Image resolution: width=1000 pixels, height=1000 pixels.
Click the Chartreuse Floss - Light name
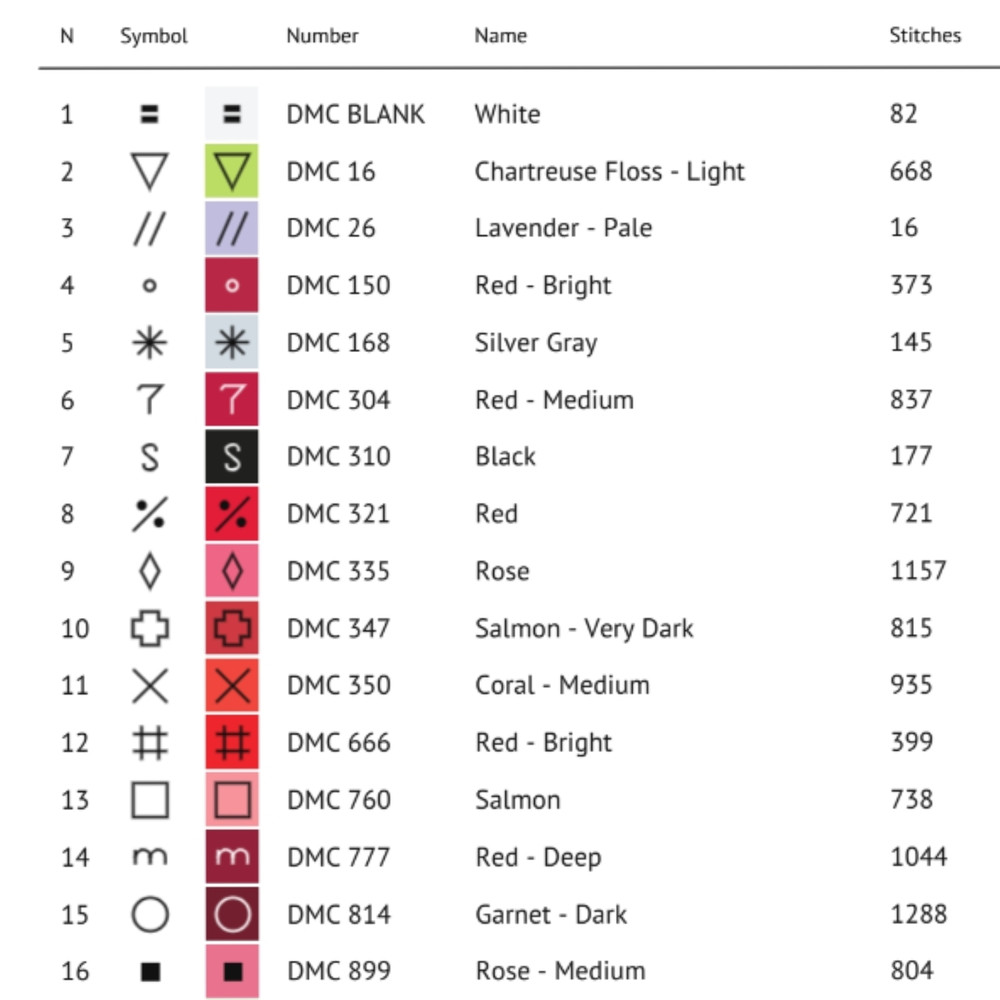click(x=609, y=171)
